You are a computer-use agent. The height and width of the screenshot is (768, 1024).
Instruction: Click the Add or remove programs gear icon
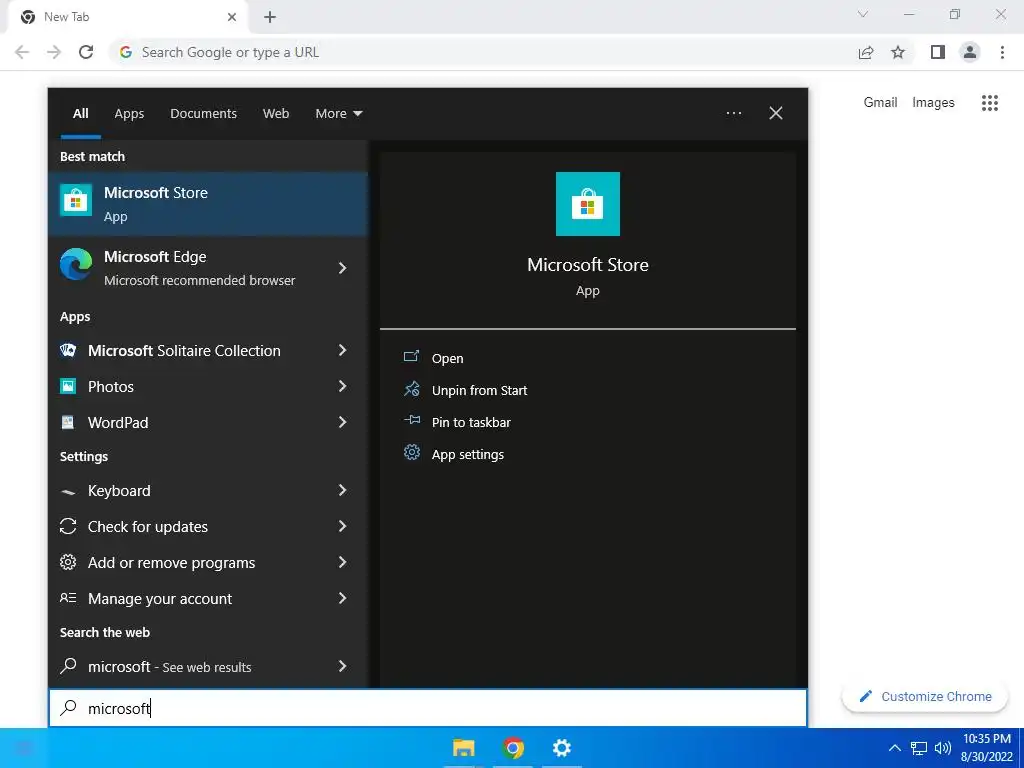(68, 562)
